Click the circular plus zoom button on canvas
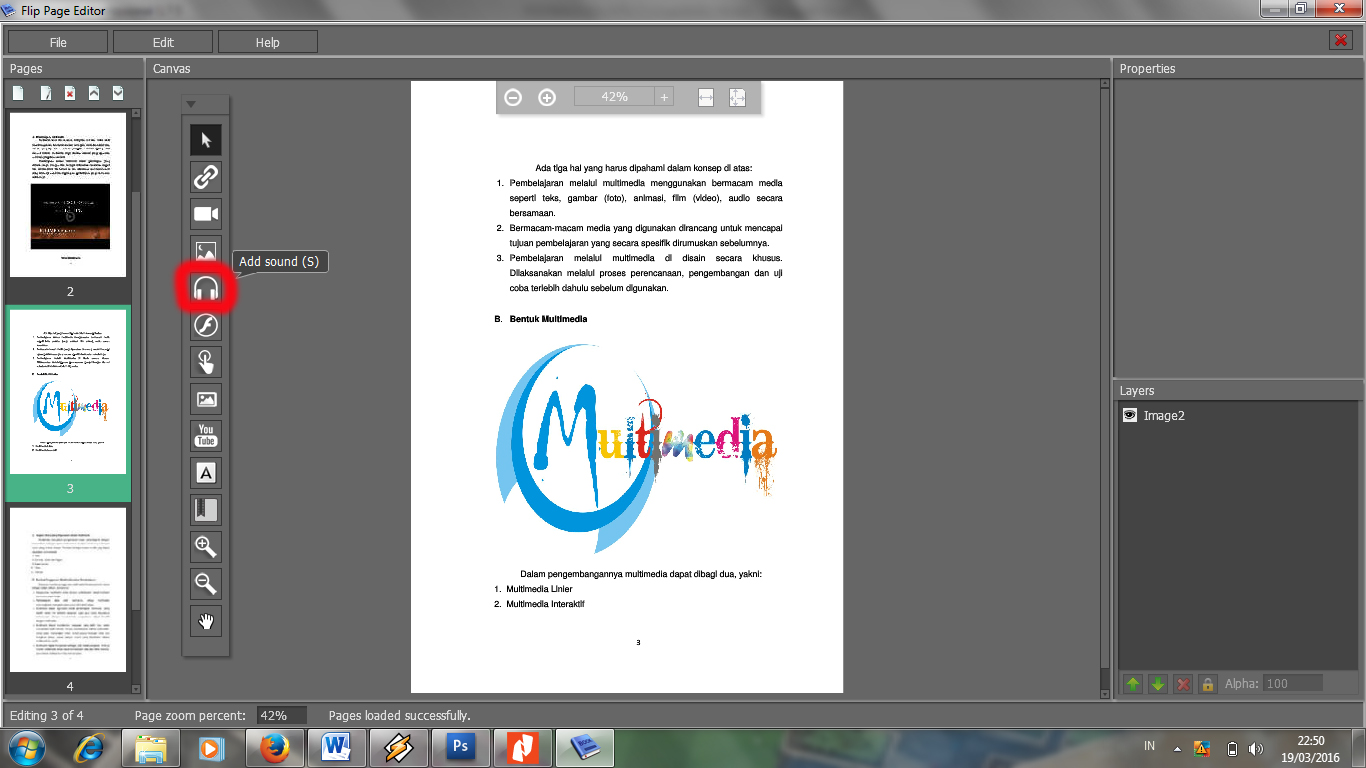Screen dimensions: 1366x768 click(547, 97)
